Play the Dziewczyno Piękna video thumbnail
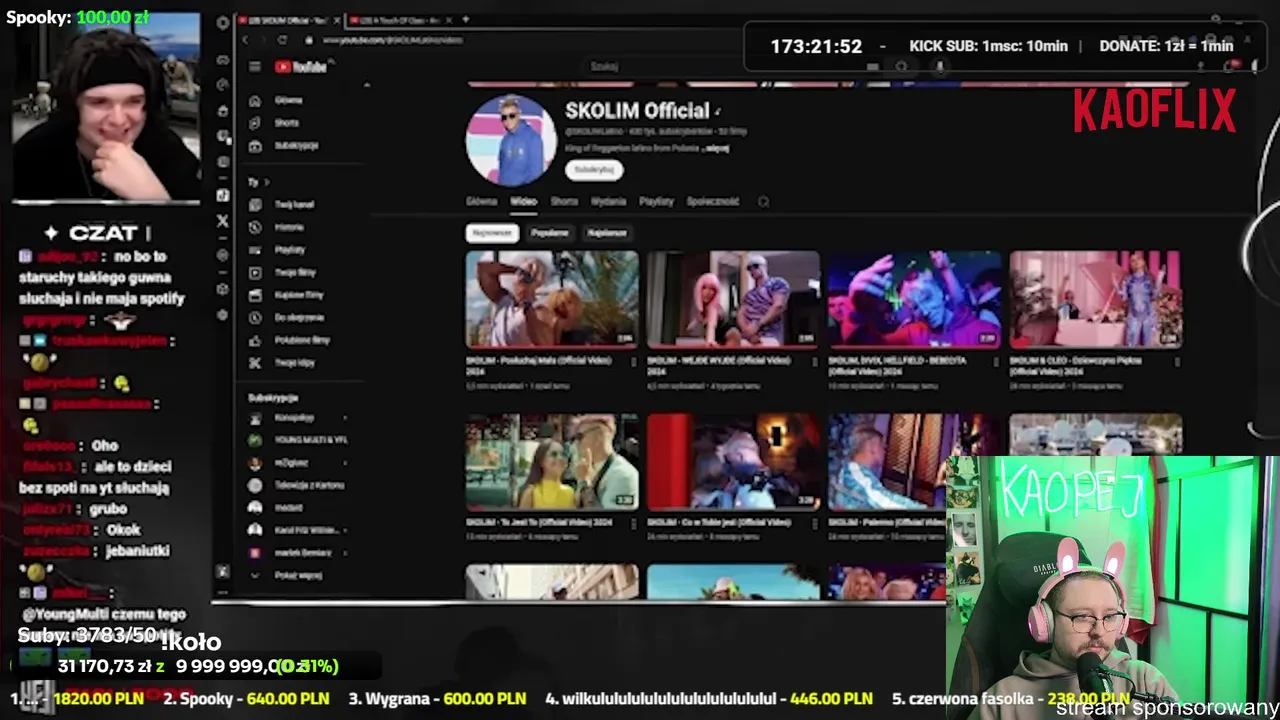Image resolution: width=1280 pixels, height=720 pixels. [x=1095, y=300]
